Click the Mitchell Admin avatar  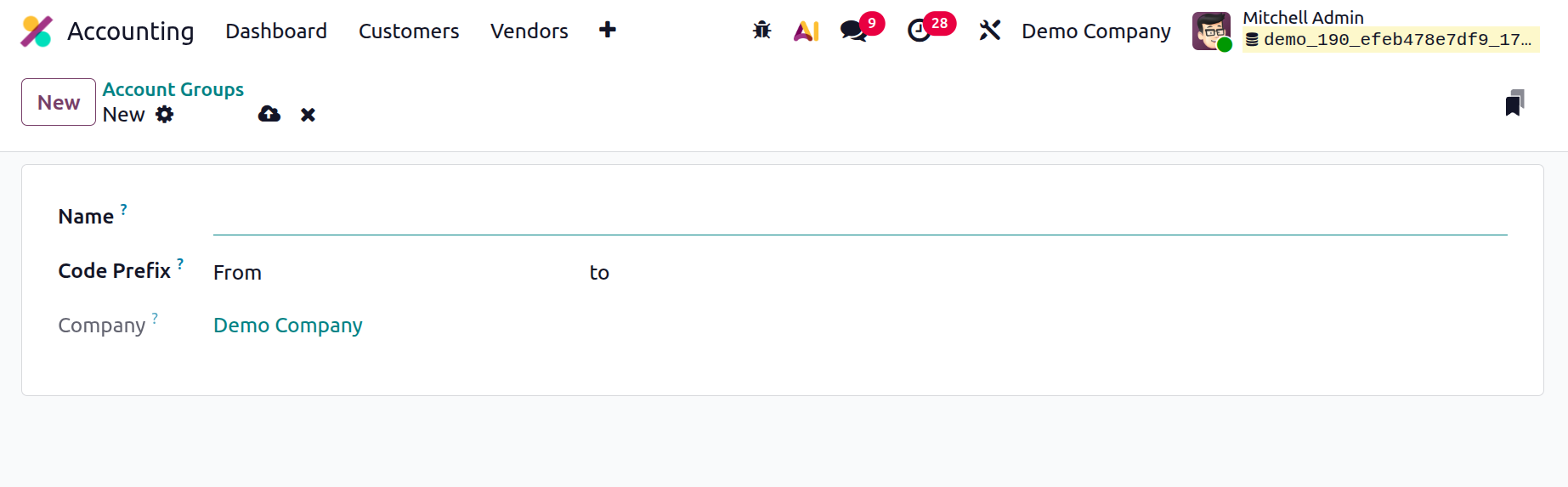coord(1211,31)
